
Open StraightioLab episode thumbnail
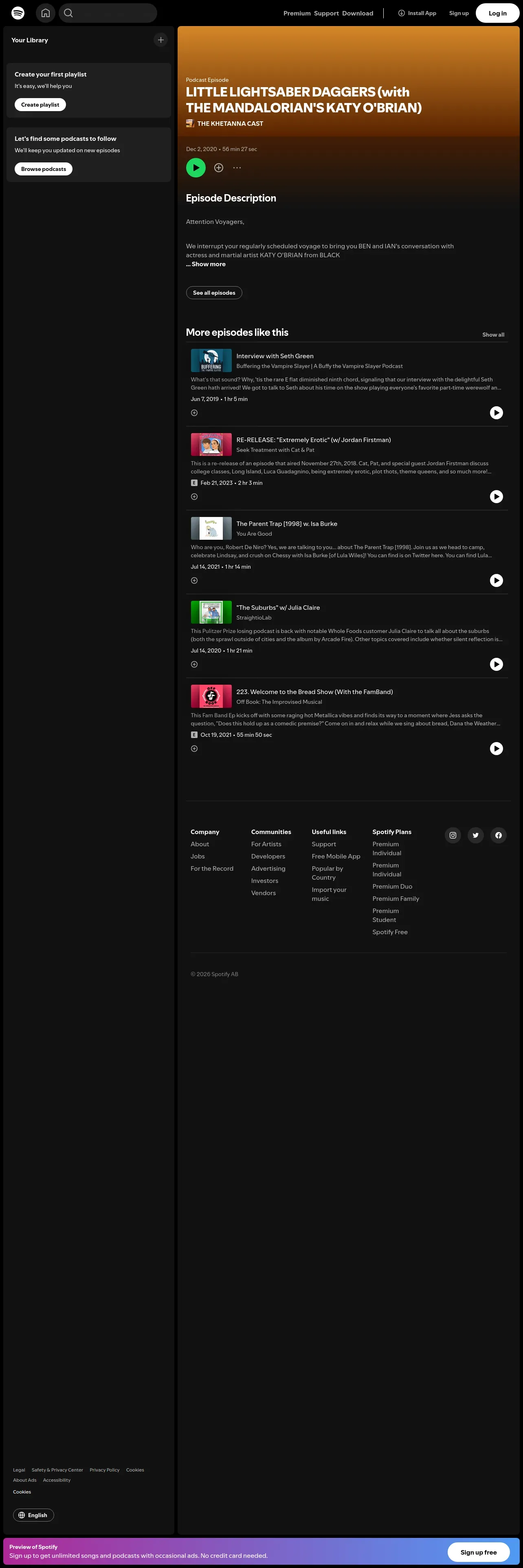211,612
